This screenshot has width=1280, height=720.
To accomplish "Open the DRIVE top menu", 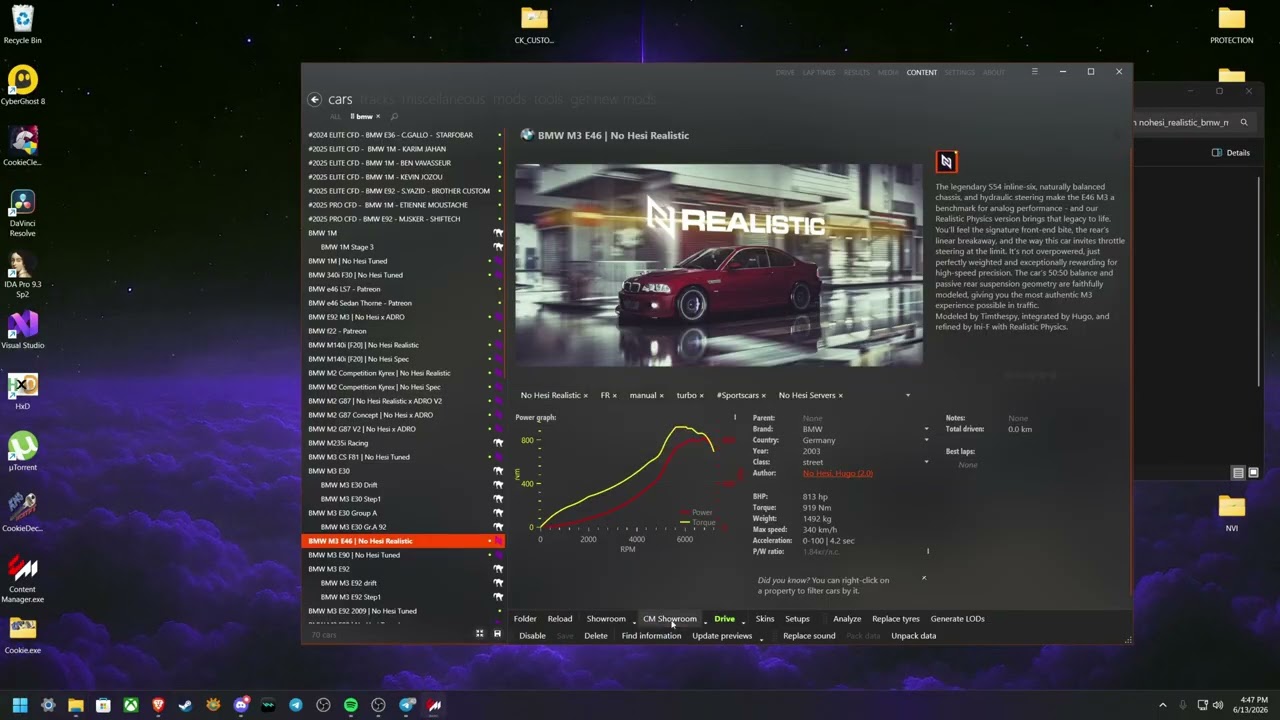I will pos(785,72).
